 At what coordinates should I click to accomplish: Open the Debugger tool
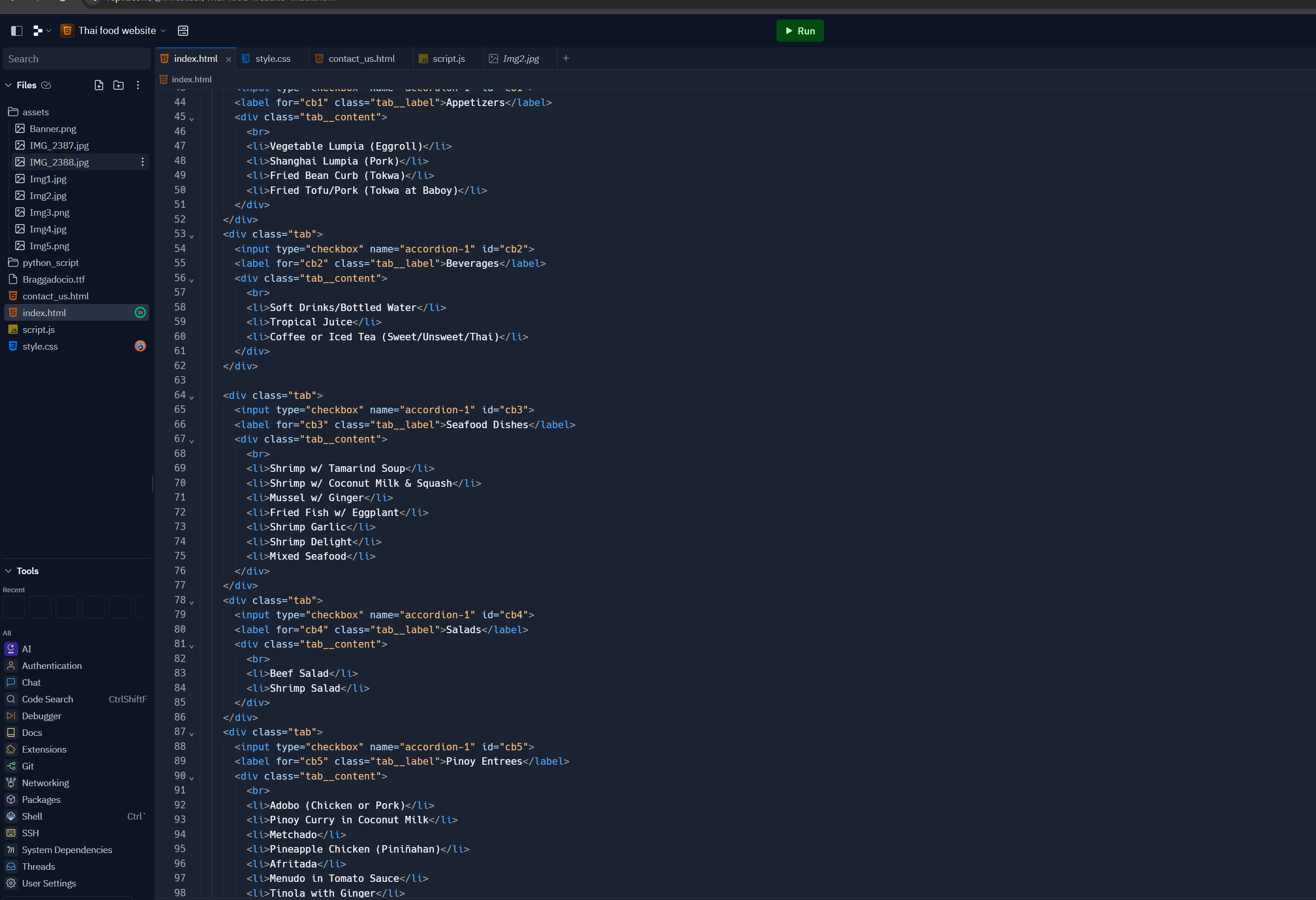pos(41,716)
